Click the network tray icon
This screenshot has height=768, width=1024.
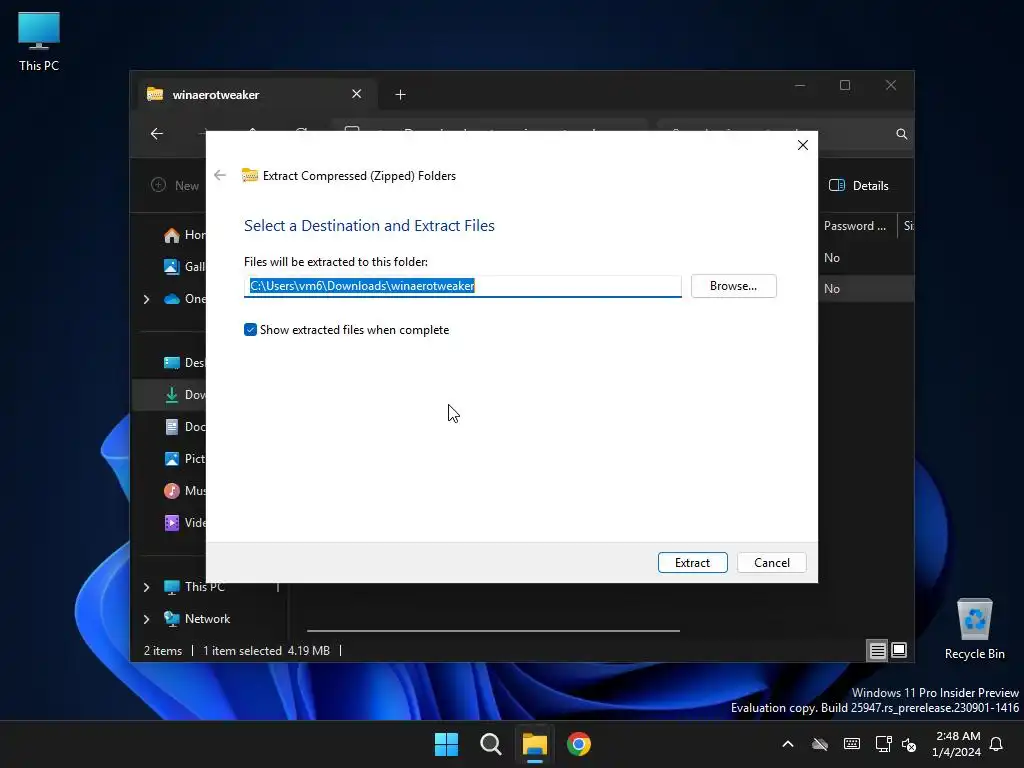884,744
